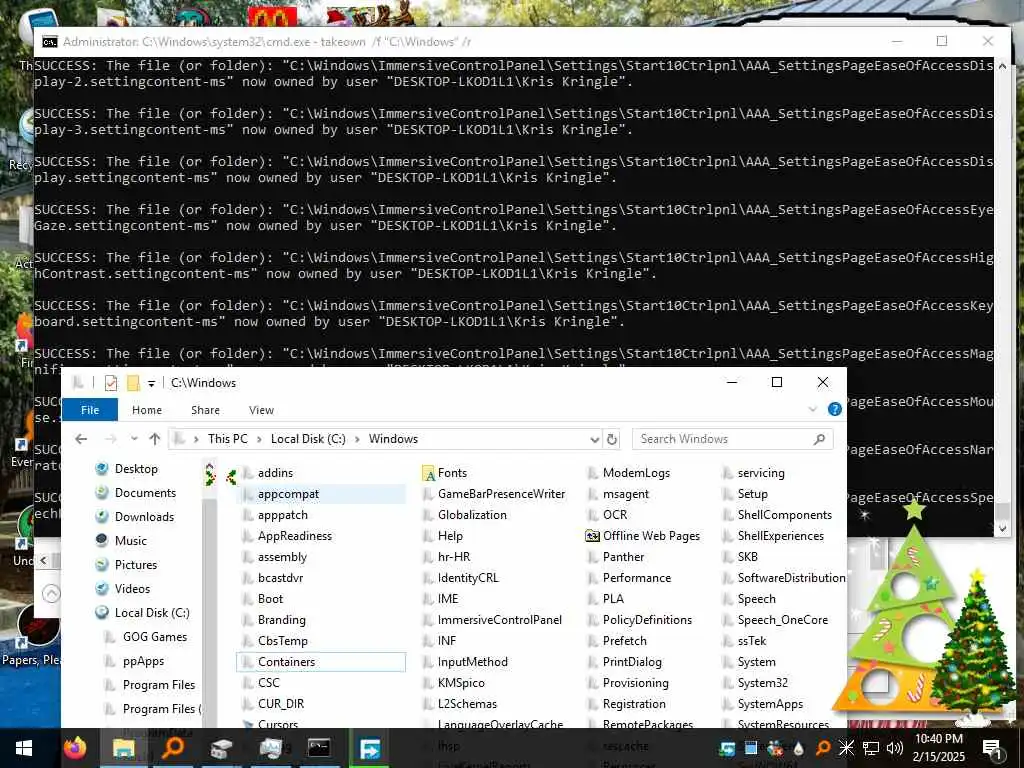Go back using Explorer's Back arrow
1024x768 pixels.
pos(81,439)
